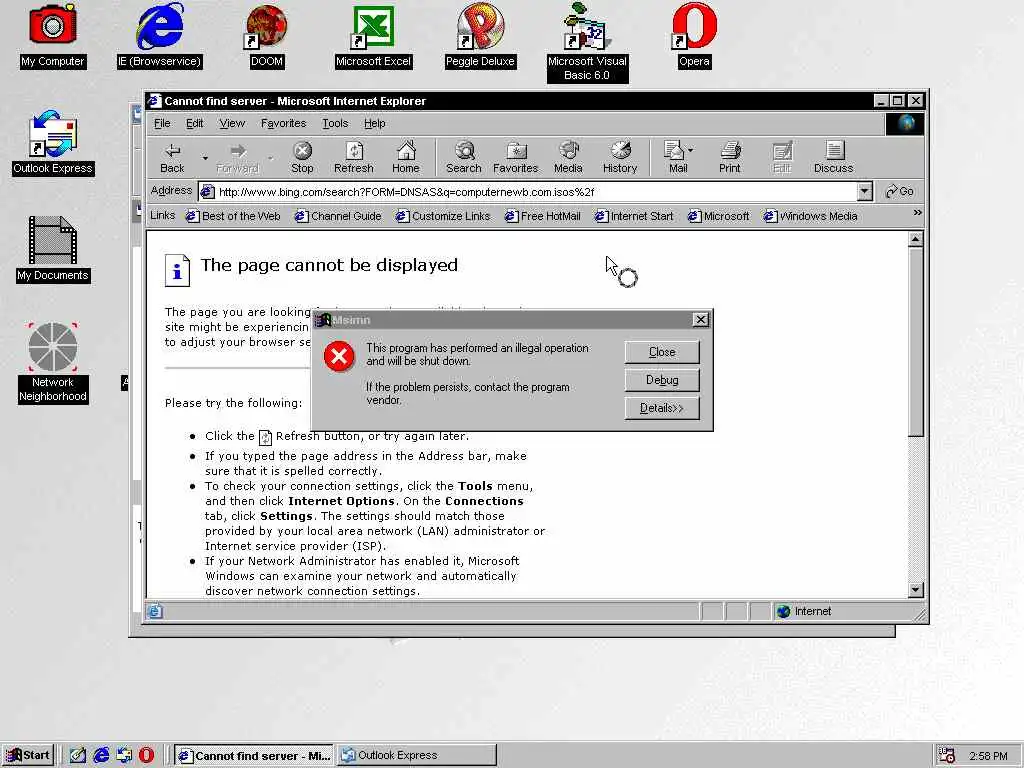Click the Stop toolbar button
The height and width of the screenshot is (768, 1024).
[302, 158]
